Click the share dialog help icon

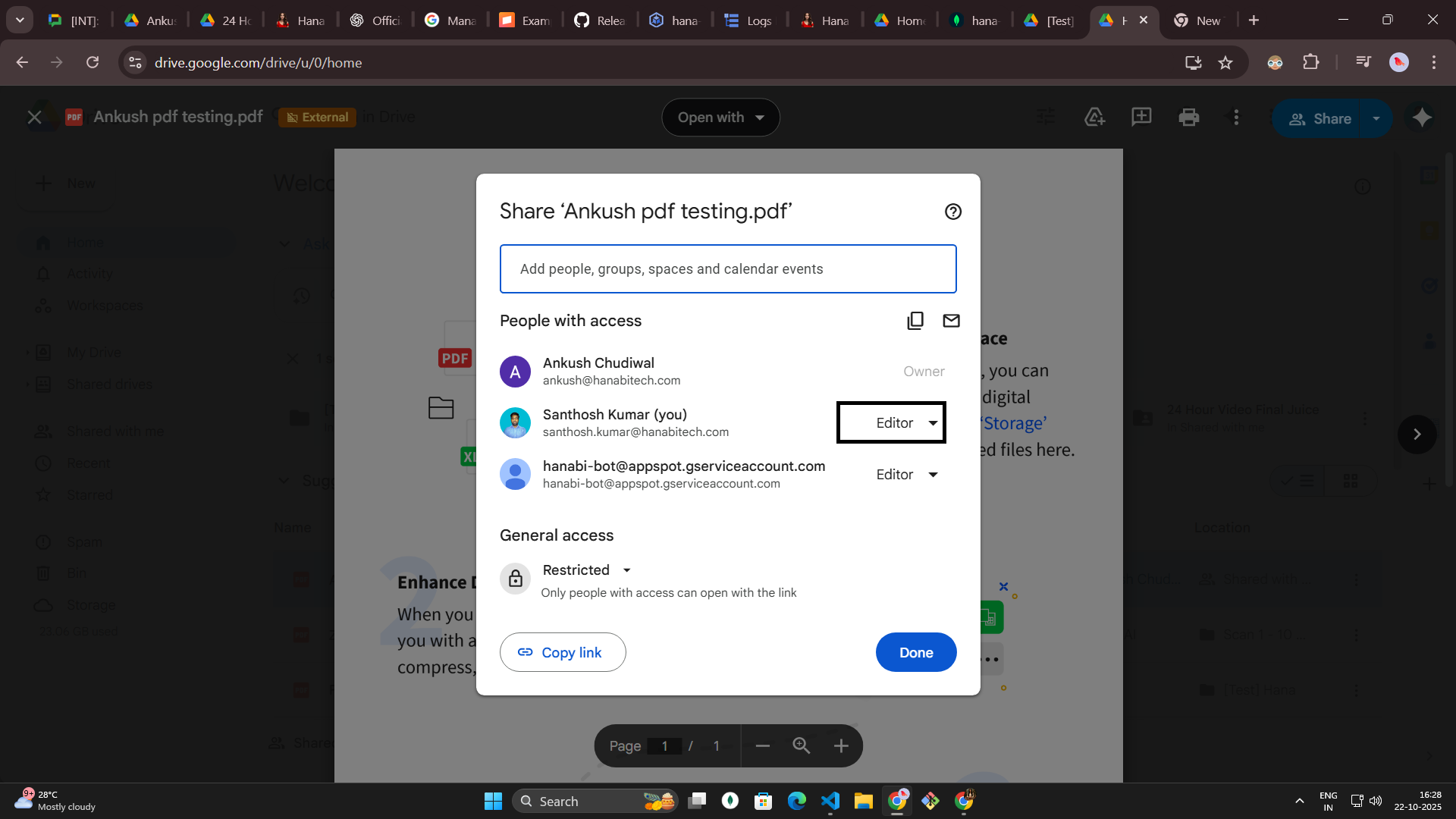coord(953,212)
